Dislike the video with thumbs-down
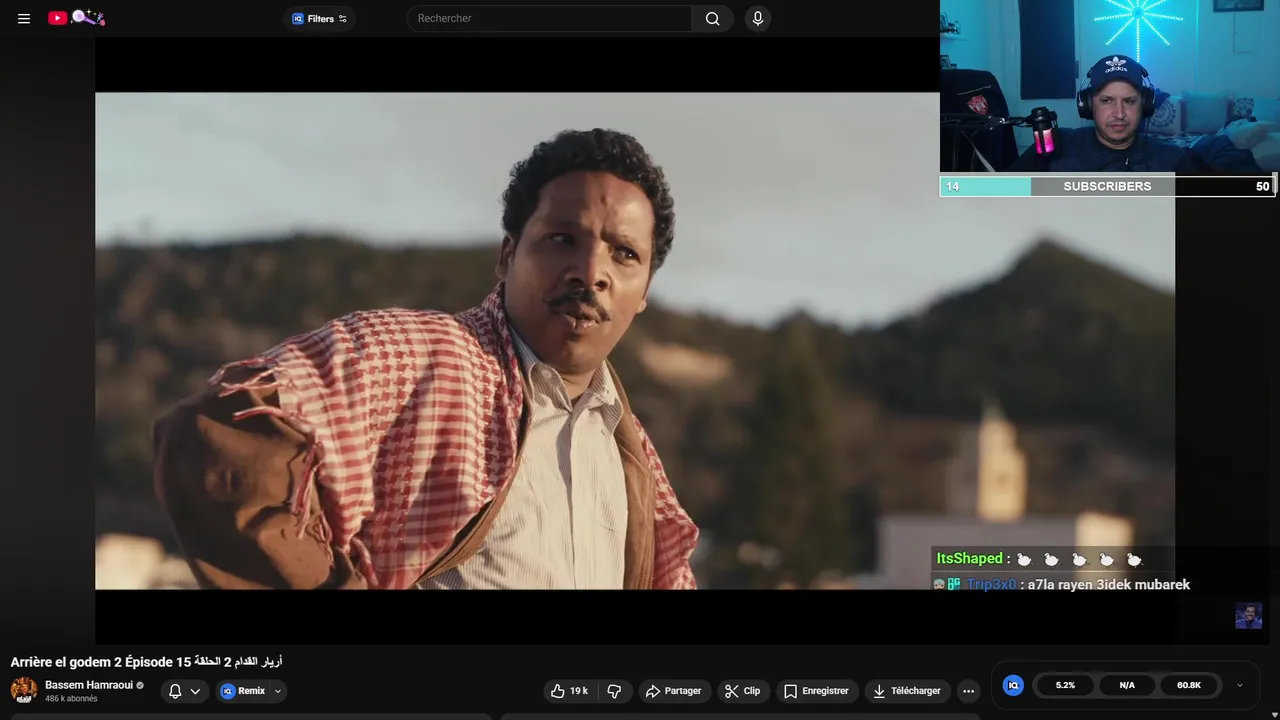1280x720 pixels. click(x=614, y=691)
